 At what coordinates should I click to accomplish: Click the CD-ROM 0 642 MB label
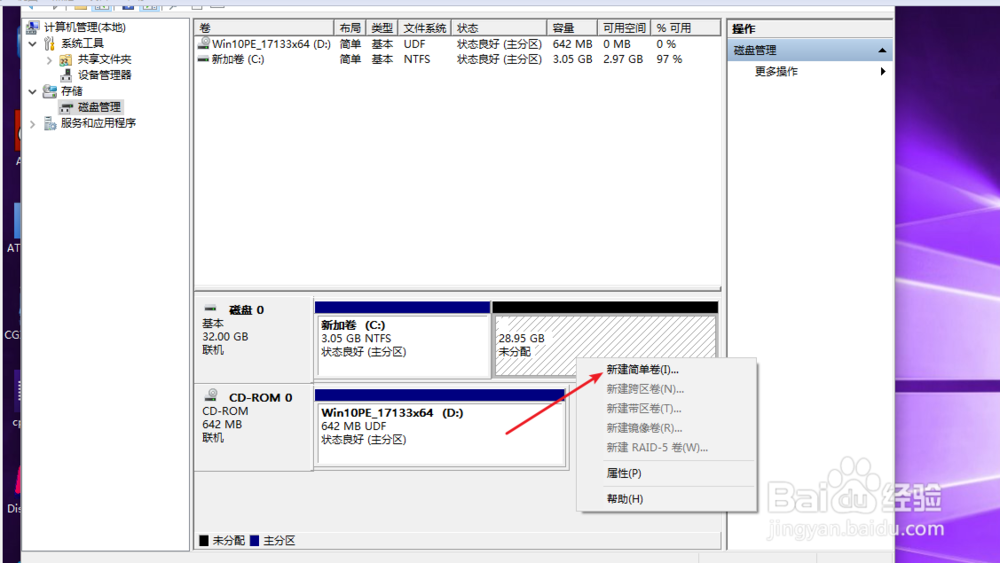point(253,426)
